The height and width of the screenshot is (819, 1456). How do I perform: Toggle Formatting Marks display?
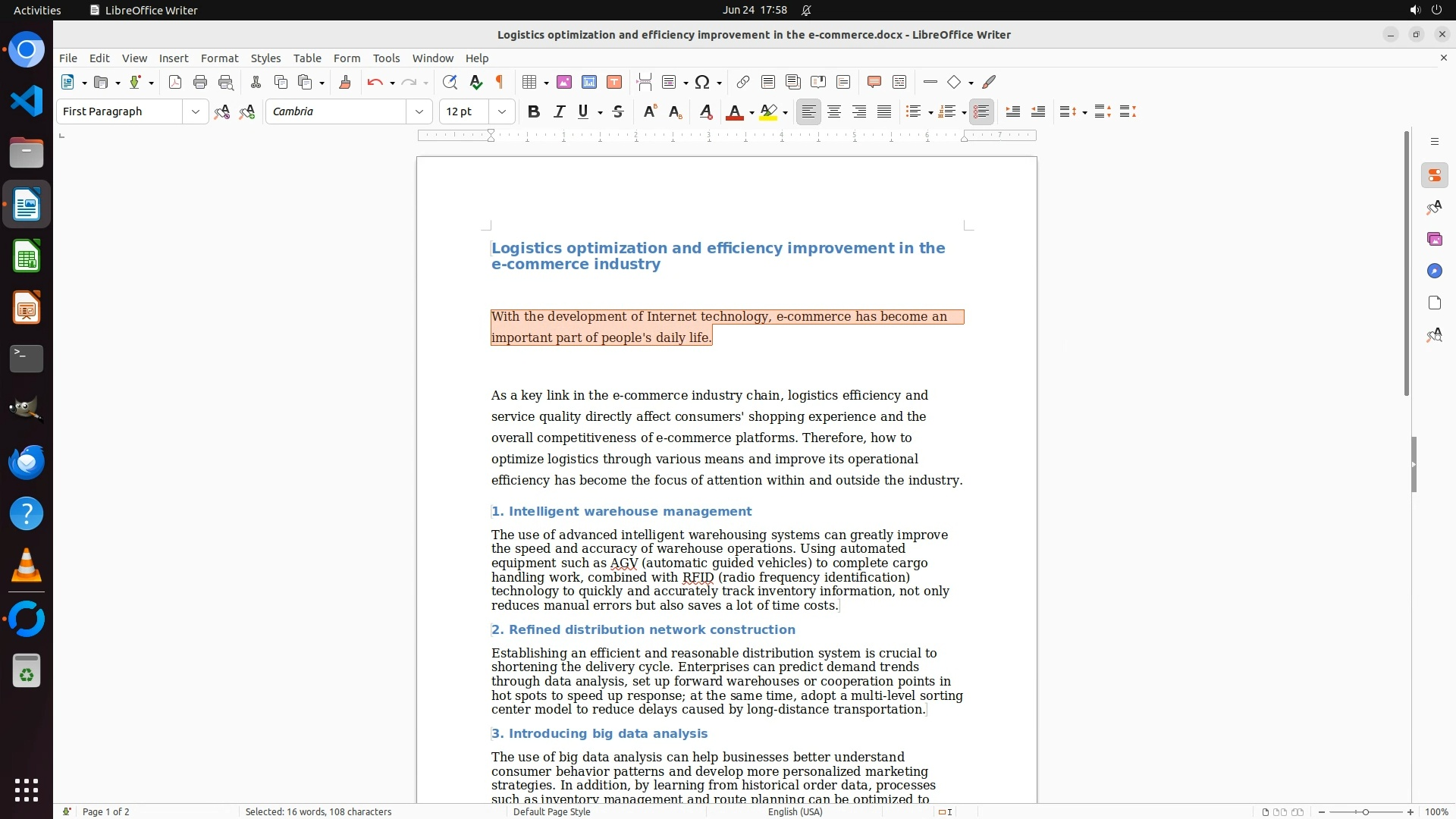(x=500, y=83)
